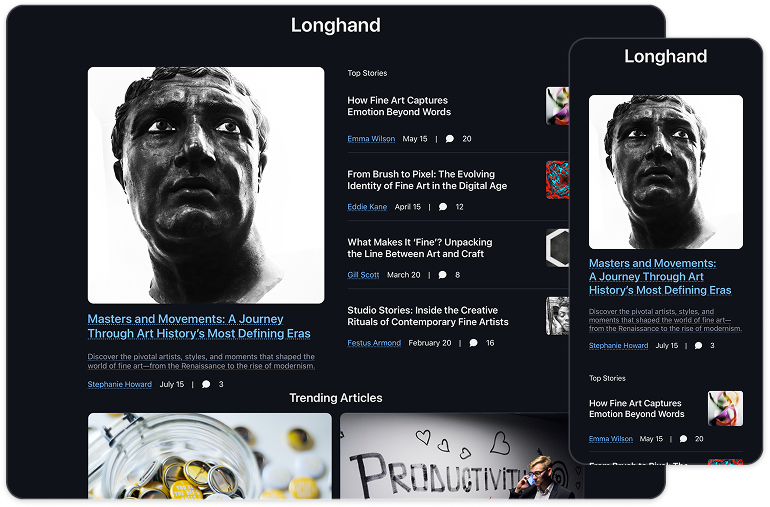Click the Gill Scott author link

[x=363, y=275]
